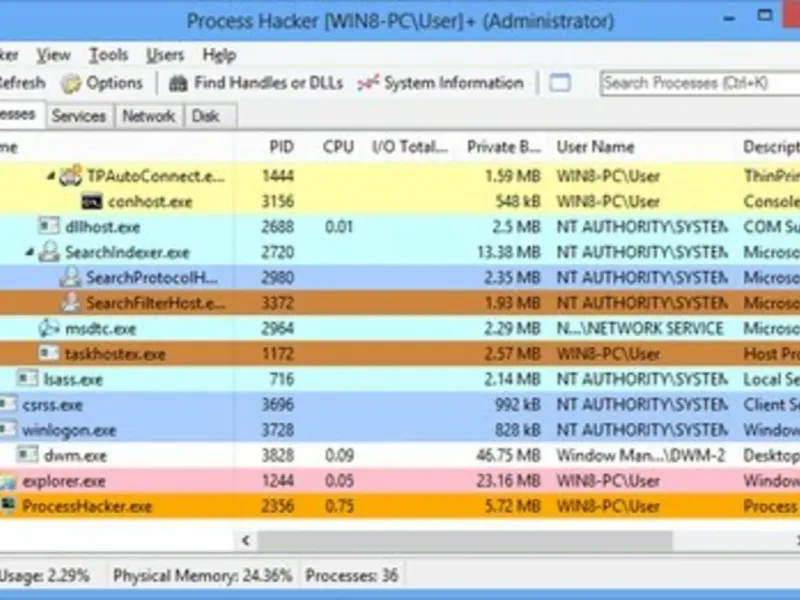800x600 pixels.
Task: Click the NETWORK SERVICE user name cell
Action: point(640,329)
